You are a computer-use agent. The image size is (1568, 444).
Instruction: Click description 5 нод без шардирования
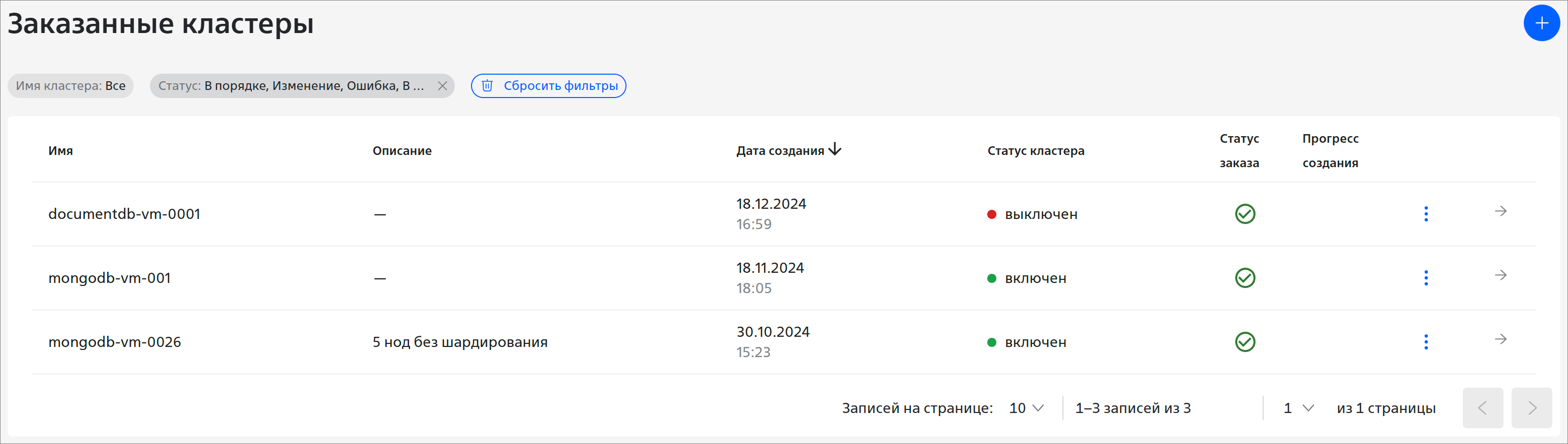click(459, 342)
